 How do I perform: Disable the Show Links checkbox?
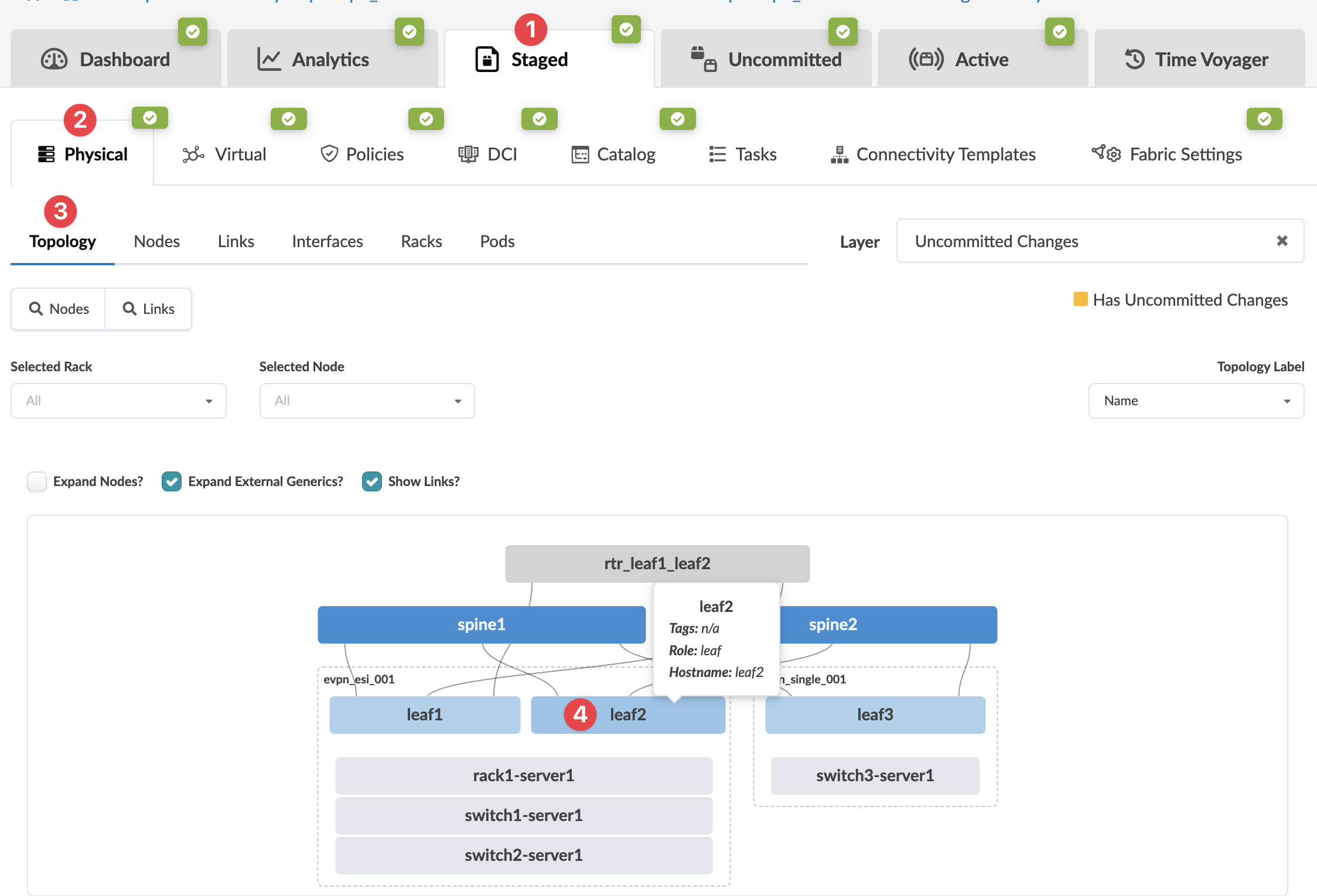point(372,481)
